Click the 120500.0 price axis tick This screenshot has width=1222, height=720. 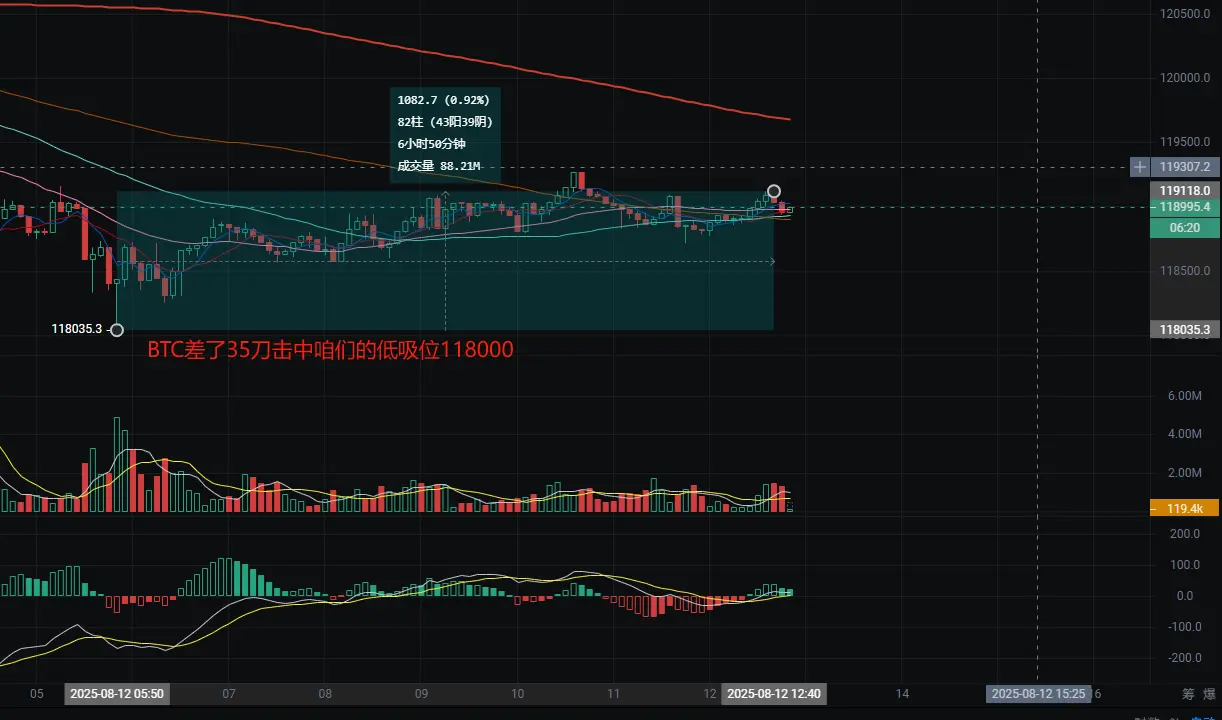(1185, 14)
